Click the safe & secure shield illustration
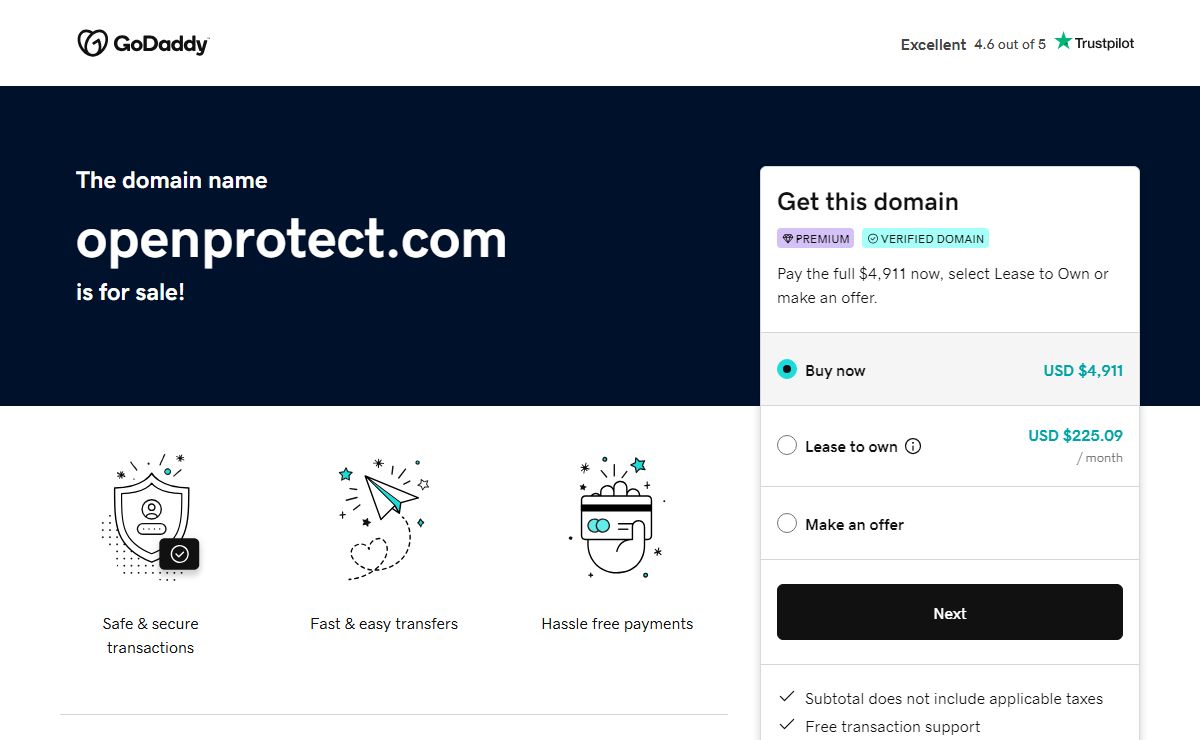This screenshot has height=740, width=1200. [152, 516]
